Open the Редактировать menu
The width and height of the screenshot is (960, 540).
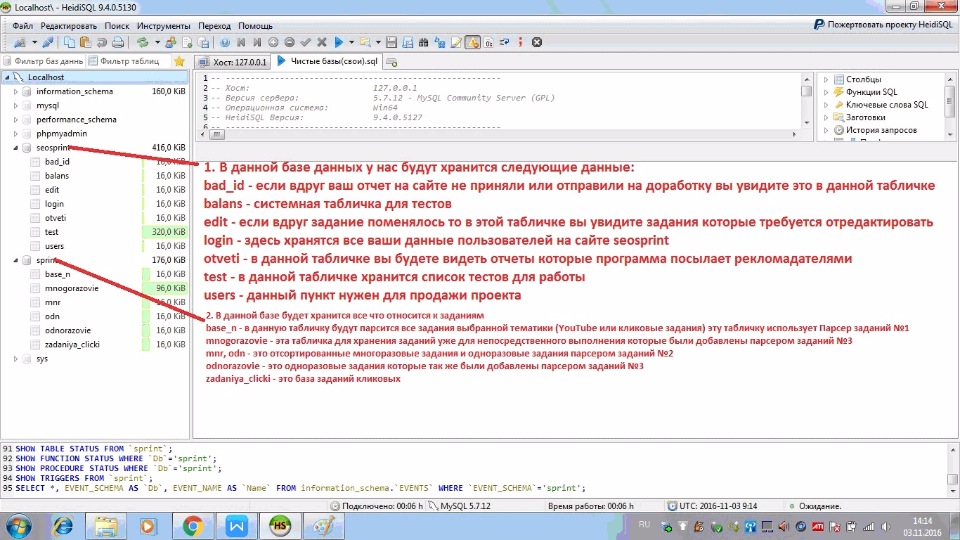pyautogui.click(x=69, y=26)
